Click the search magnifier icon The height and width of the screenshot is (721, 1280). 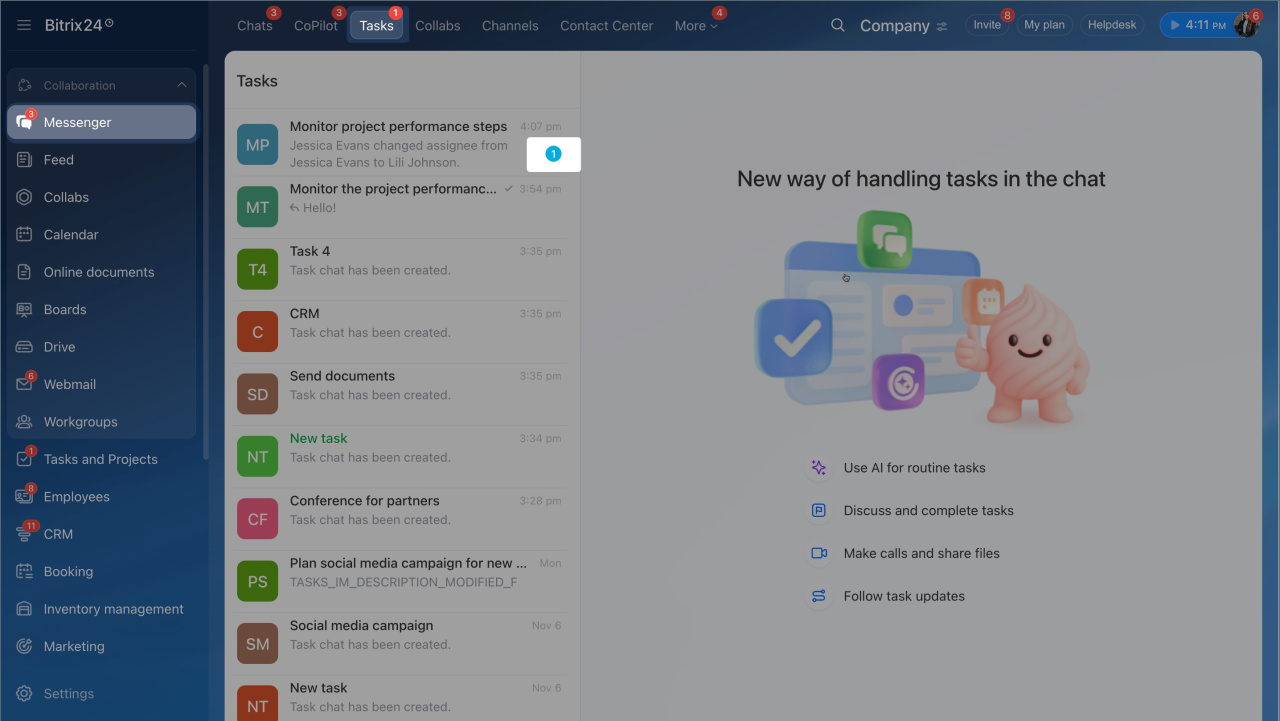pyautogui.click(x=838, y=25)
